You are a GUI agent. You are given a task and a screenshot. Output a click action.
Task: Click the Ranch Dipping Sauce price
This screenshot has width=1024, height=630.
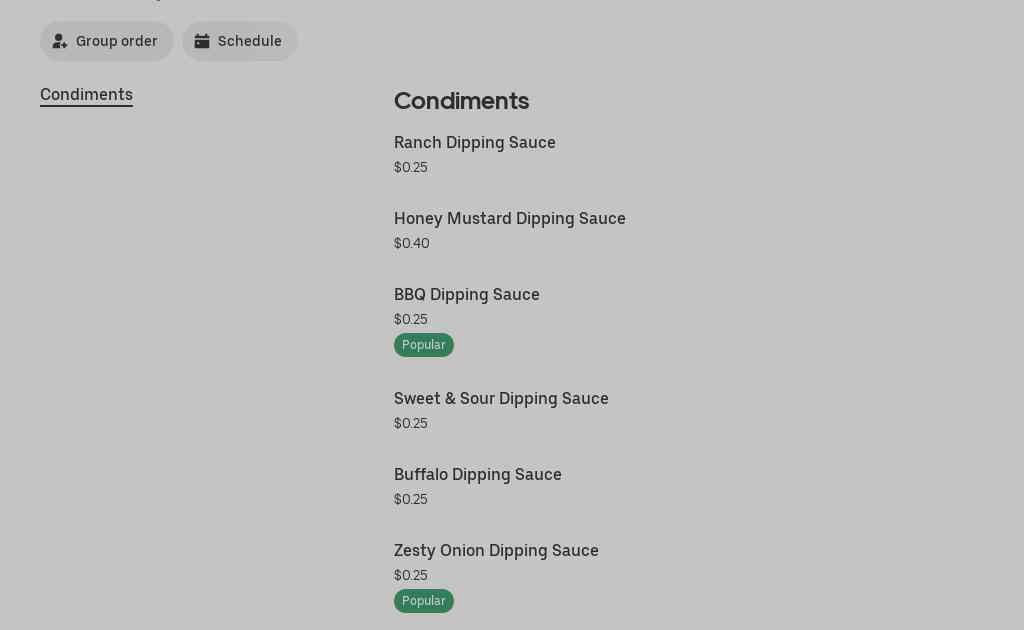pyautogui.click(x=411, y=168)
